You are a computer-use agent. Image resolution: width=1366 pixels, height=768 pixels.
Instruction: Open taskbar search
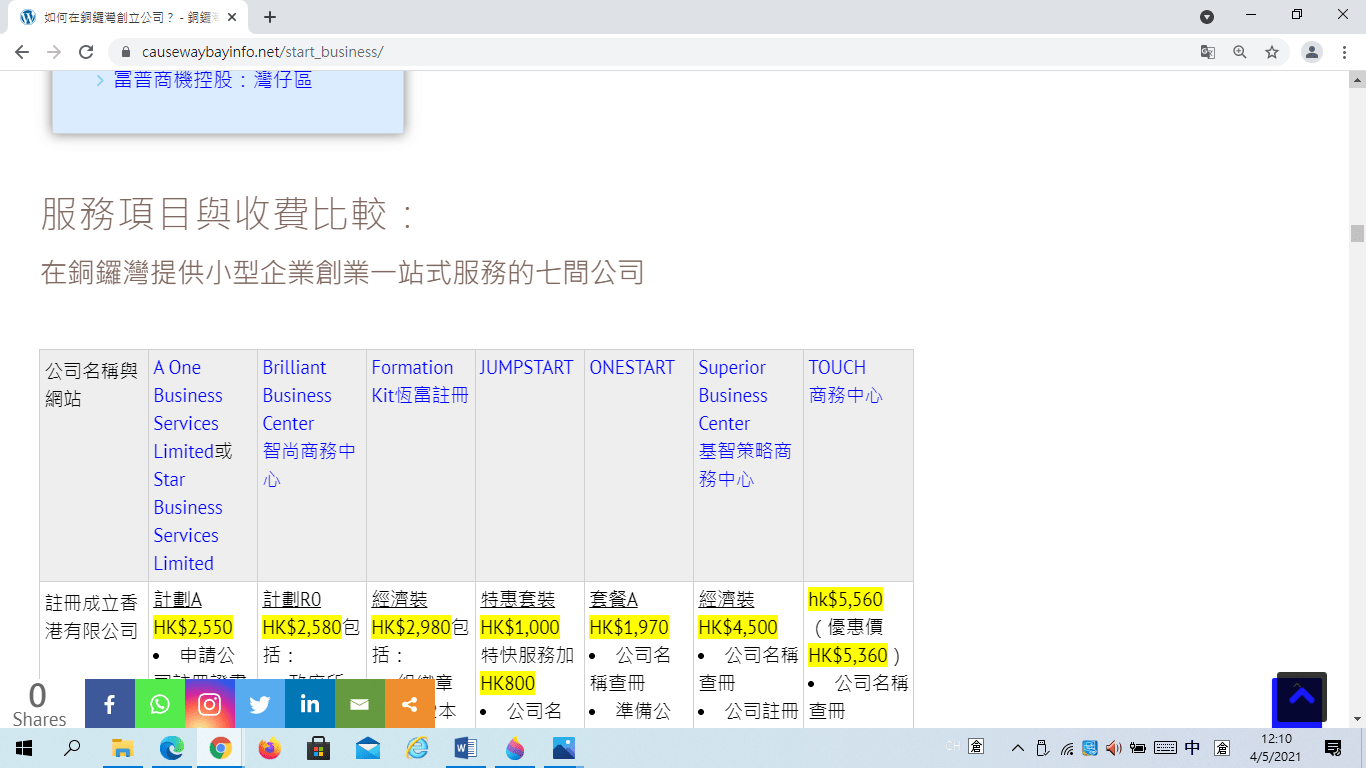(x=72, y=748)
